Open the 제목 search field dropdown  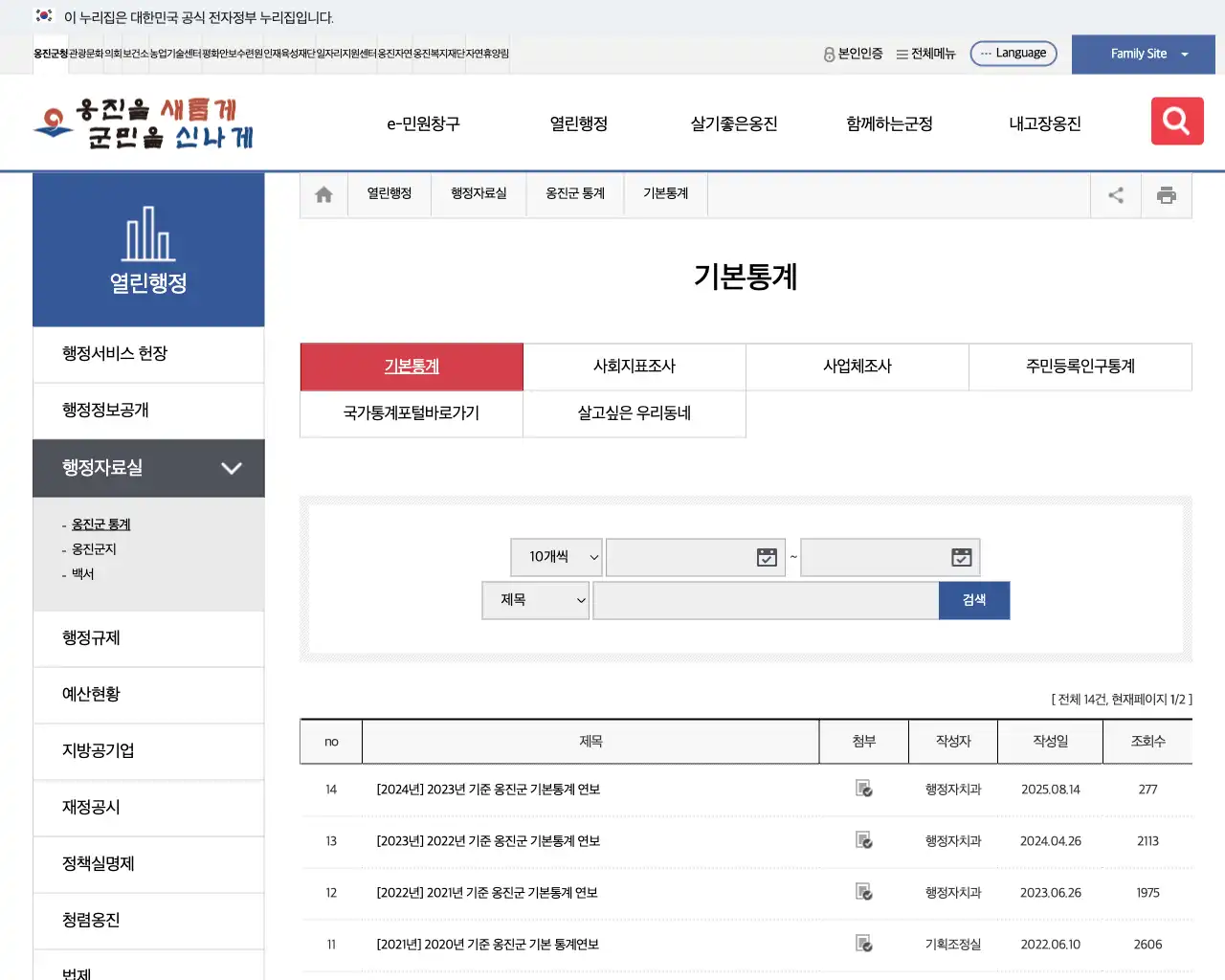point(535,600)
